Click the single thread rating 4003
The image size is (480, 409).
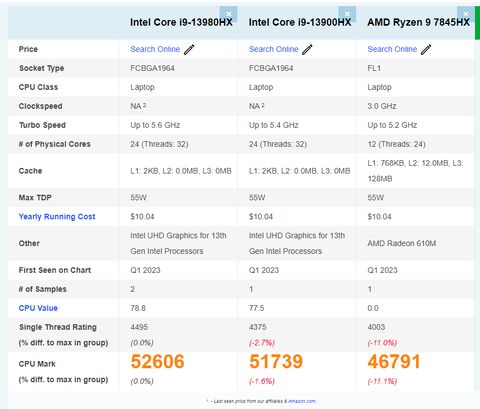point(376,327)
